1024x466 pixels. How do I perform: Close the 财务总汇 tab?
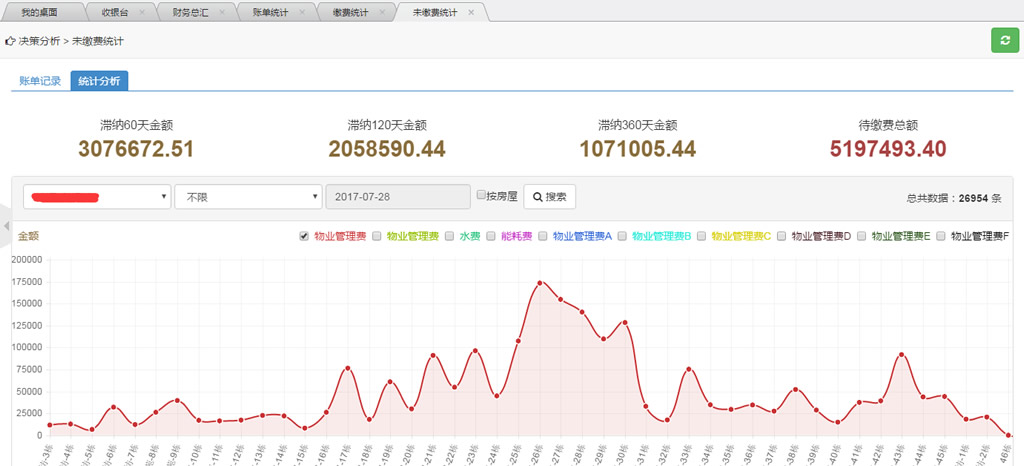pos(223,12)
